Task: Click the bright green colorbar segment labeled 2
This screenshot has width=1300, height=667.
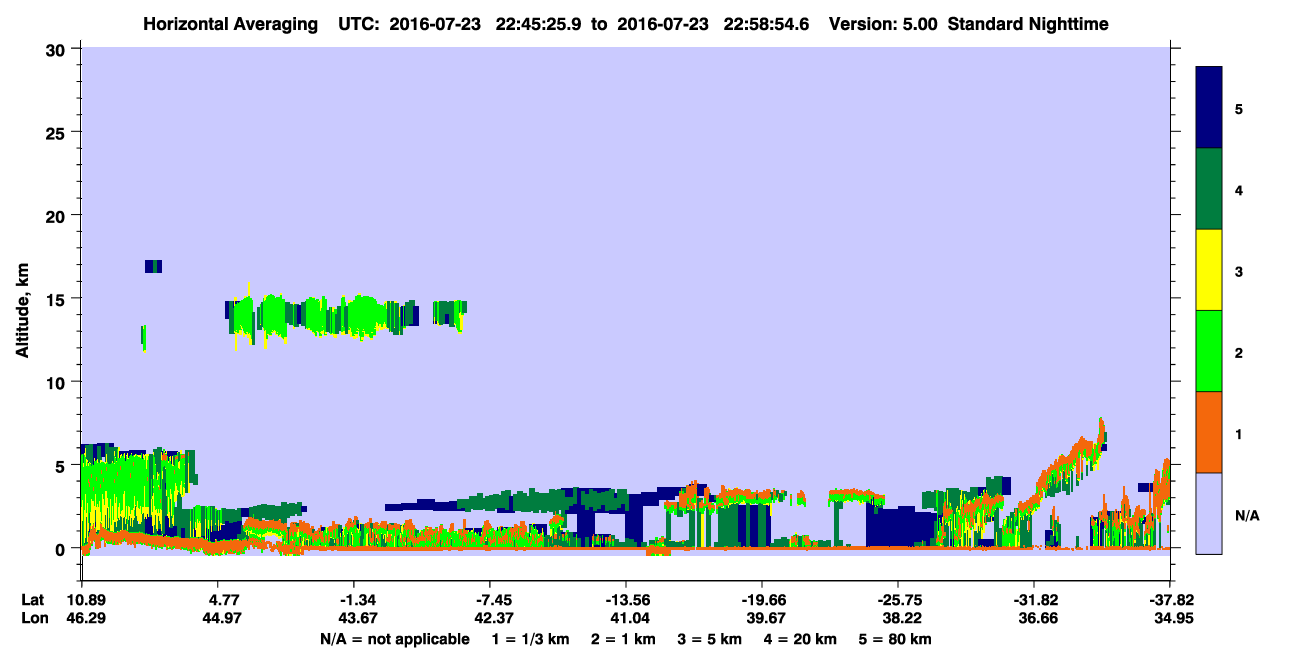Action: pos(1209,351)
